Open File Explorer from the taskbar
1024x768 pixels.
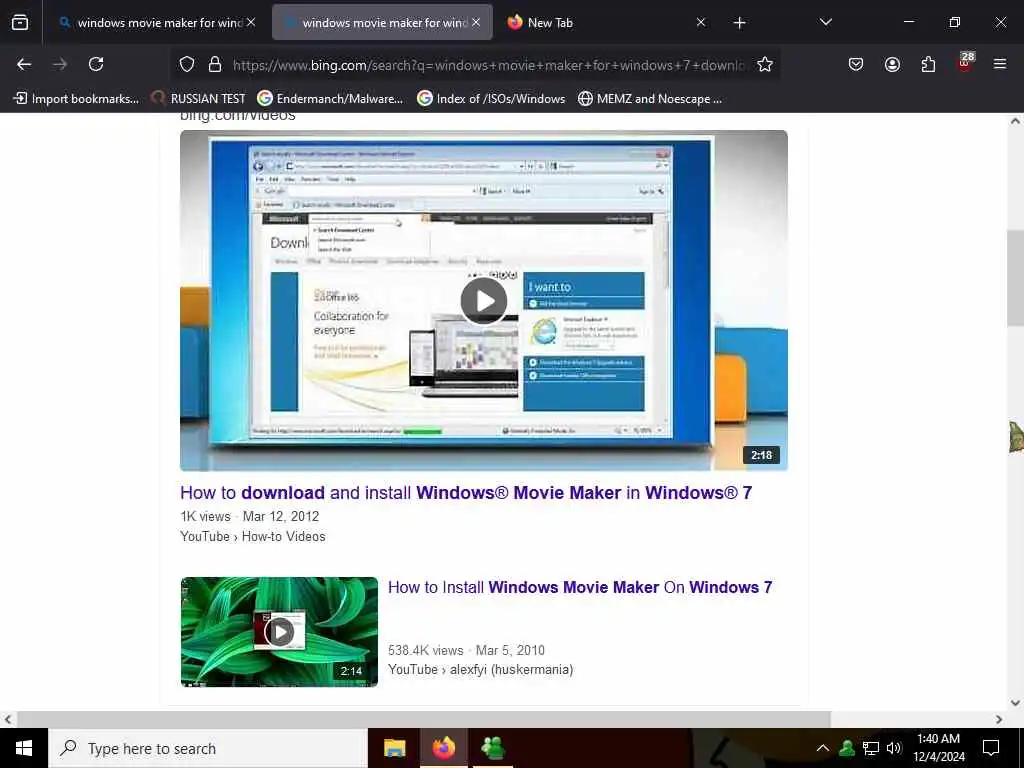(x=394, y=748)
